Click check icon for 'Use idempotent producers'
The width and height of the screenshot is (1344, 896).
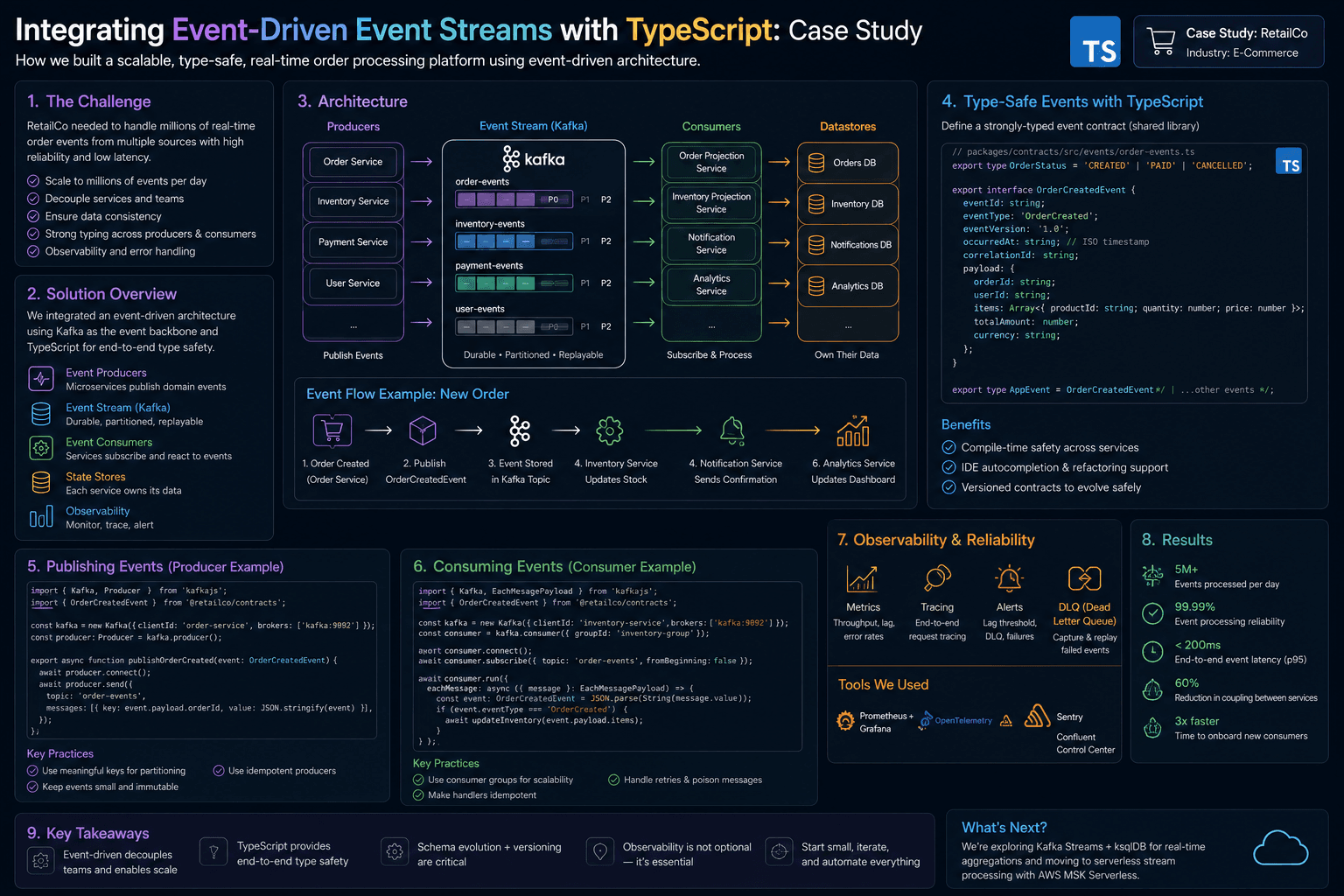pyautogui.click(x=219, y=771)
